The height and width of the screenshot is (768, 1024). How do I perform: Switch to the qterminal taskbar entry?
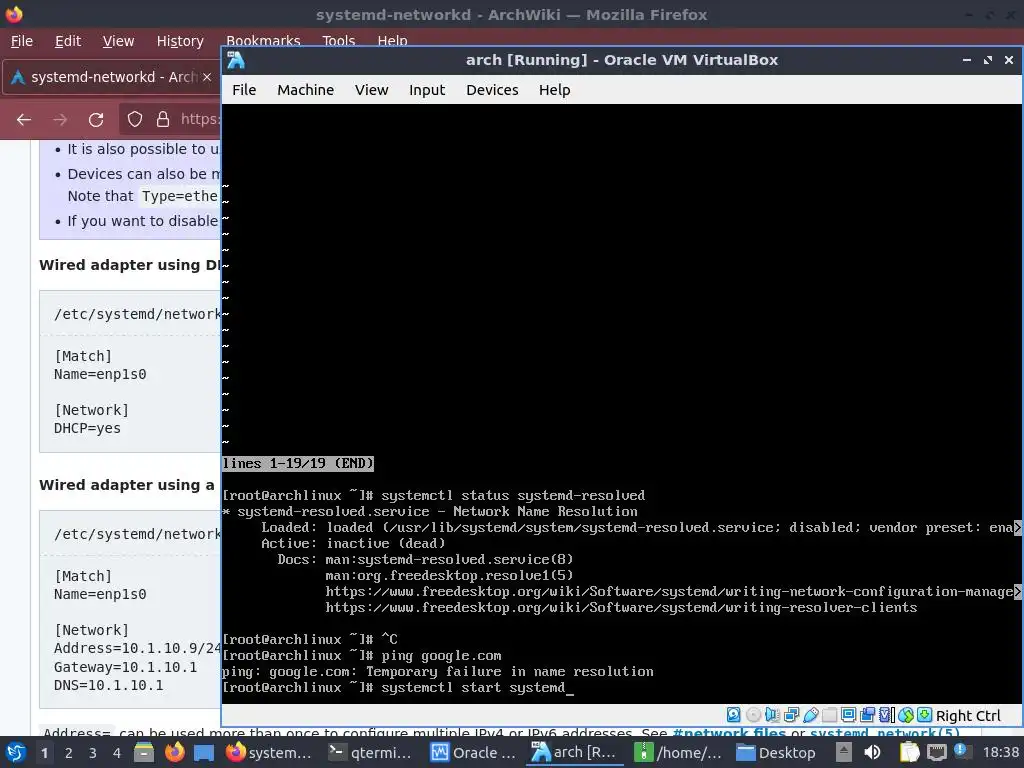[x=370, y=752]
